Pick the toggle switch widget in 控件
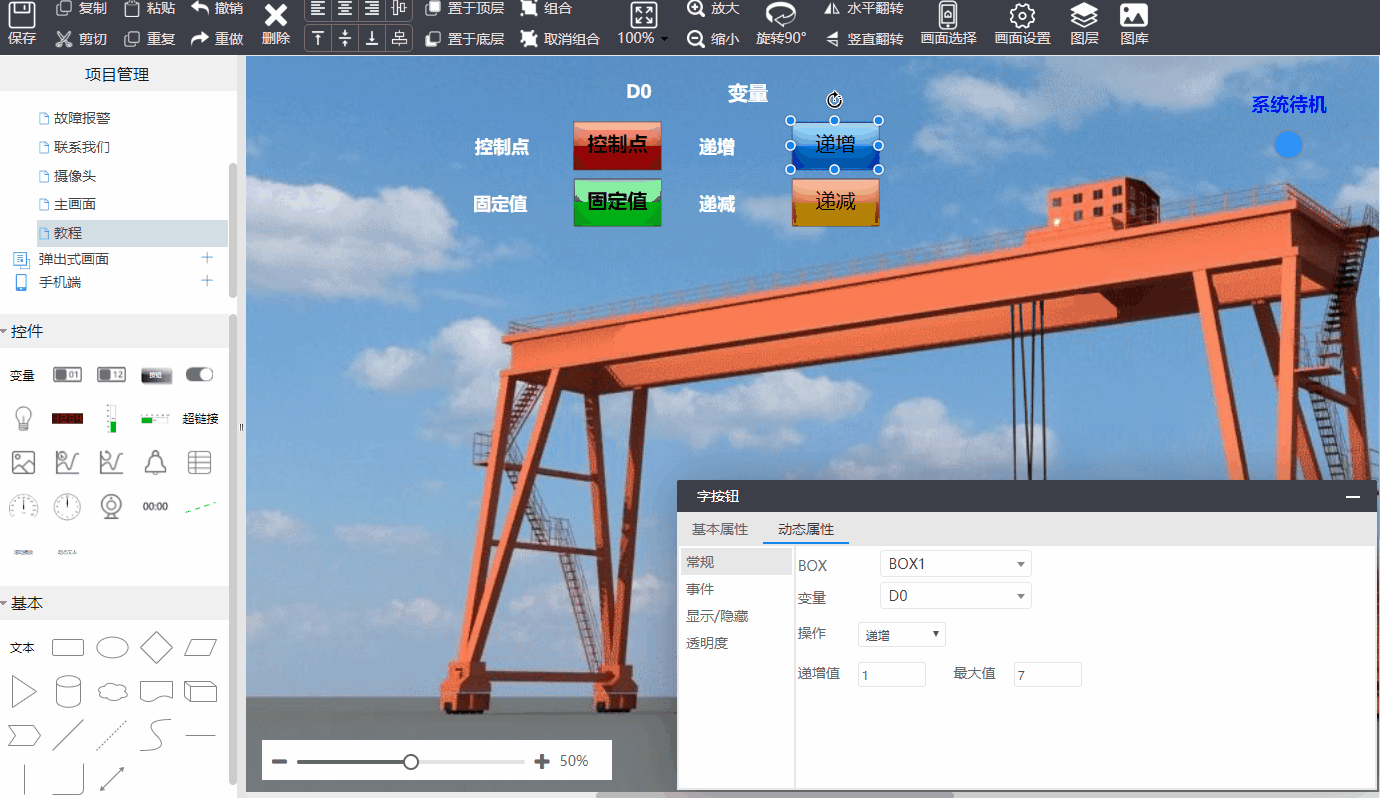Viewport: 1380px width, 798px height. pos(200,374)
